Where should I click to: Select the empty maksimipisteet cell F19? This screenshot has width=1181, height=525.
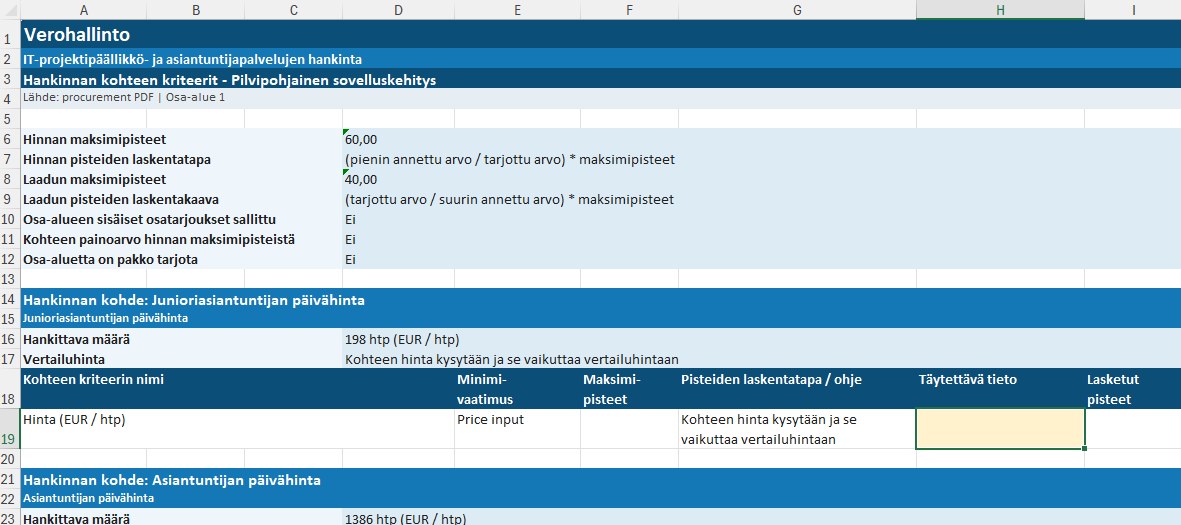(630, 429)
